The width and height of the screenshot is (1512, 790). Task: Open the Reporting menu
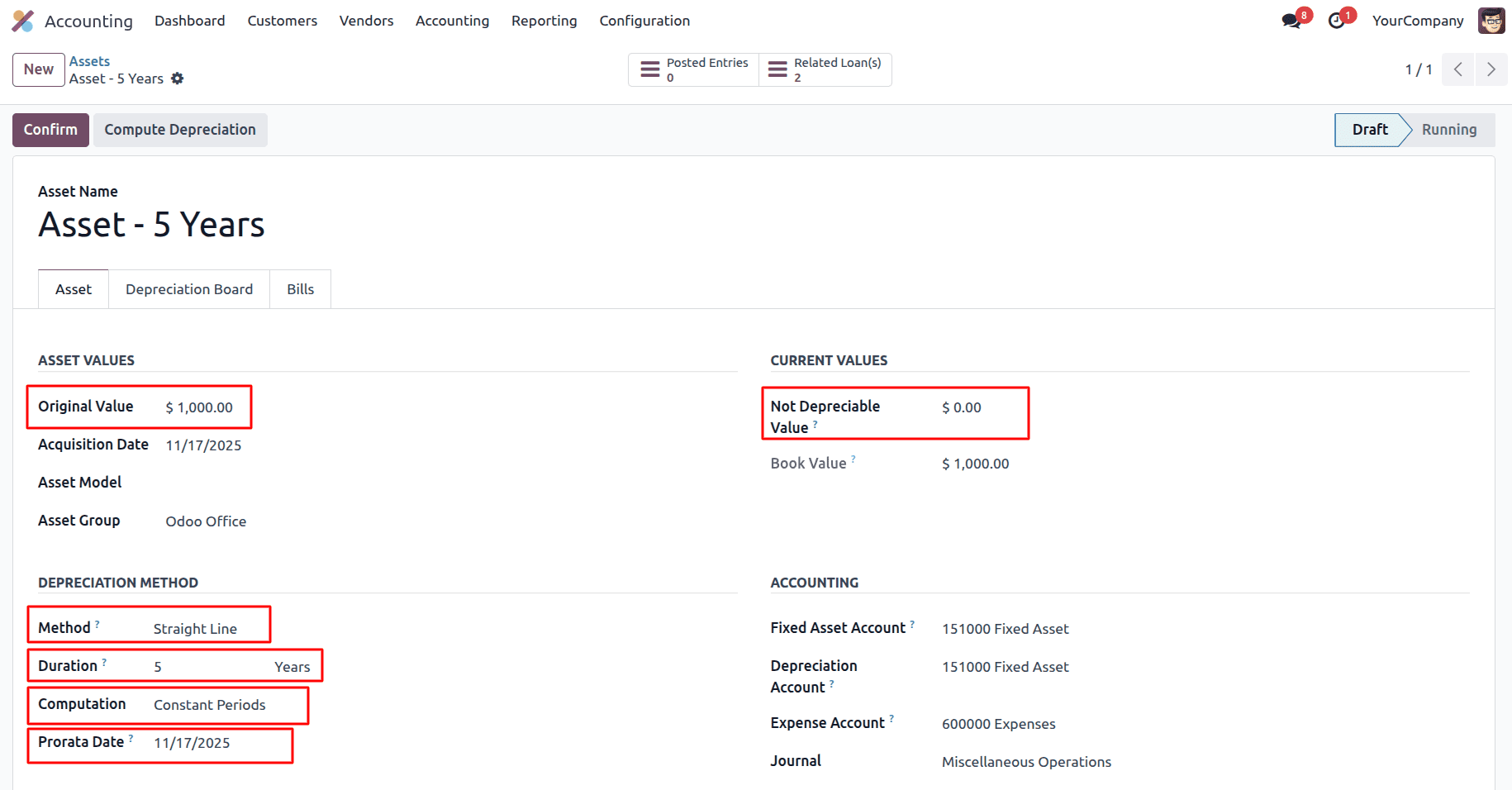coord(544,21)
